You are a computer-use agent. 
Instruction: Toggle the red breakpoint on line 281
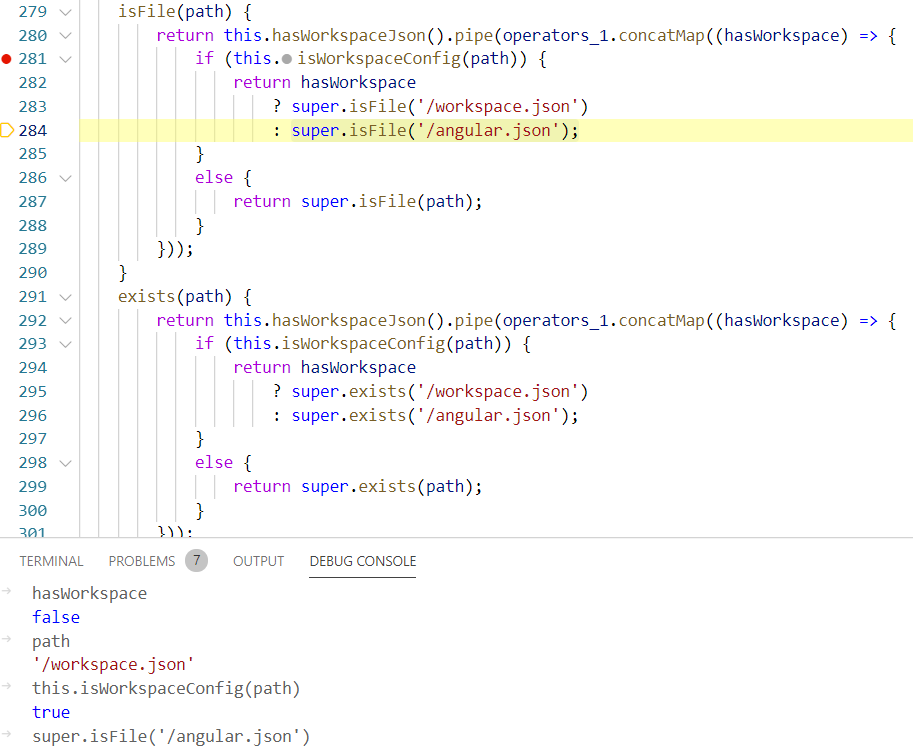(x=6, y=59)
